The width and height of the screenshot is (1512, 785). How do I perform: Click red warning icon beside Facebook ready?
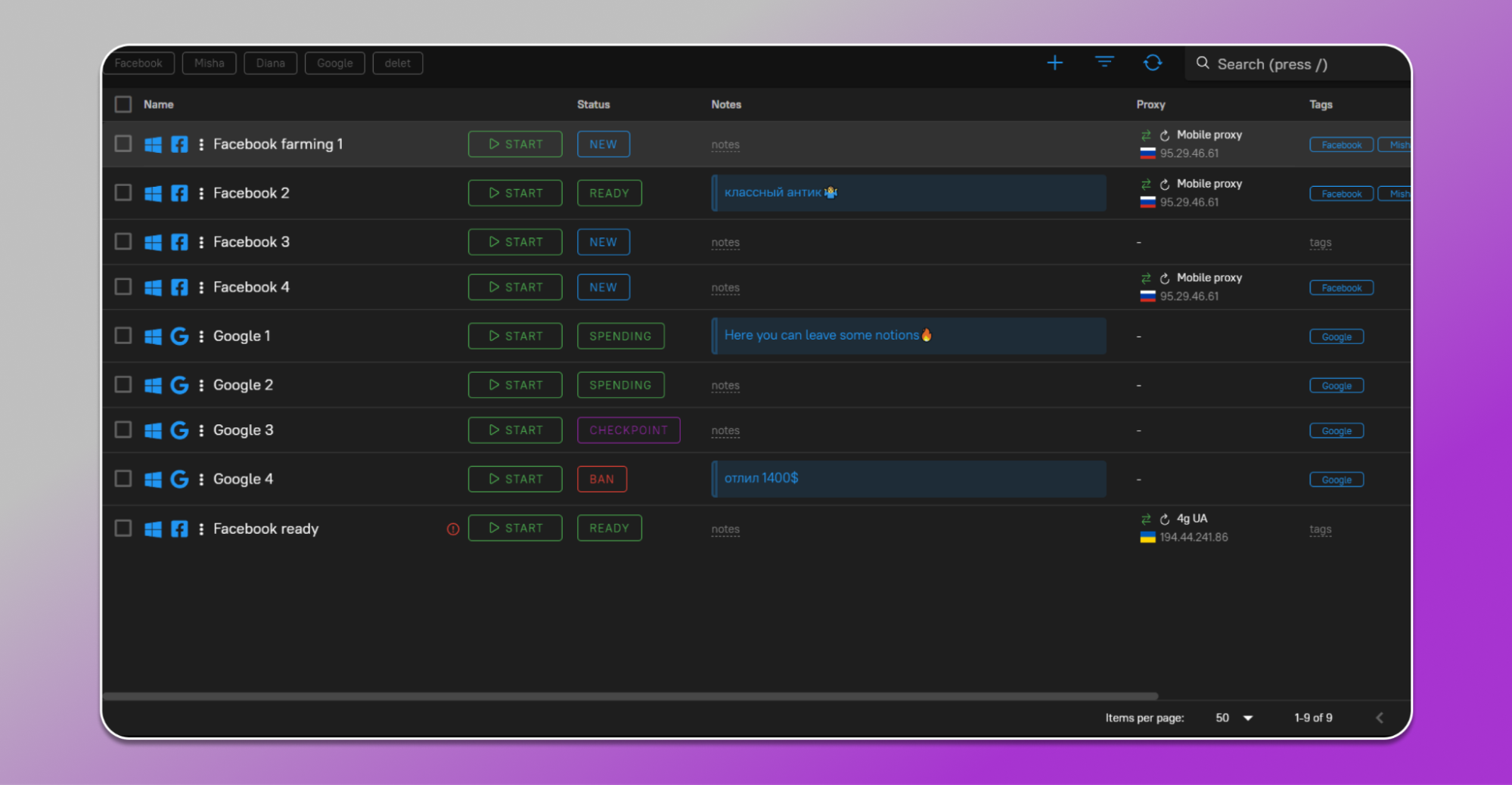453,529
